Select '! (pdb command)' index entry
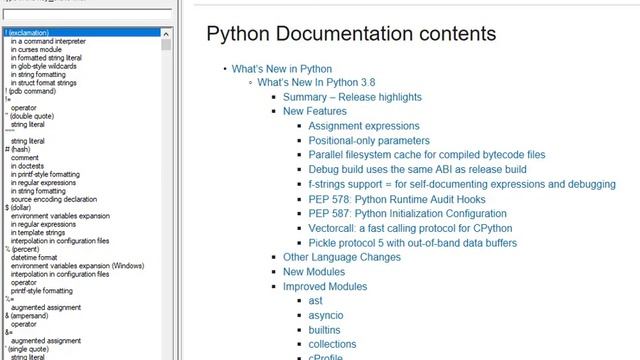 point(31,91)
